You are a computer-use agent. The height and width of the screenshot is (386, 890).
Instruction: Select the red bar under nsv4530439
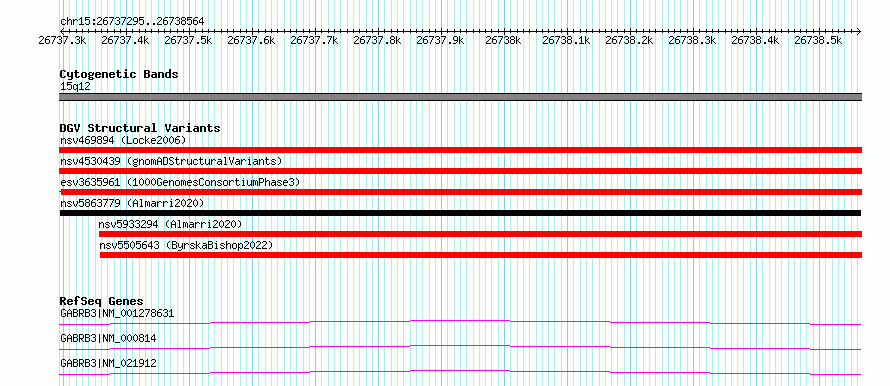click(x=461, y=171)
